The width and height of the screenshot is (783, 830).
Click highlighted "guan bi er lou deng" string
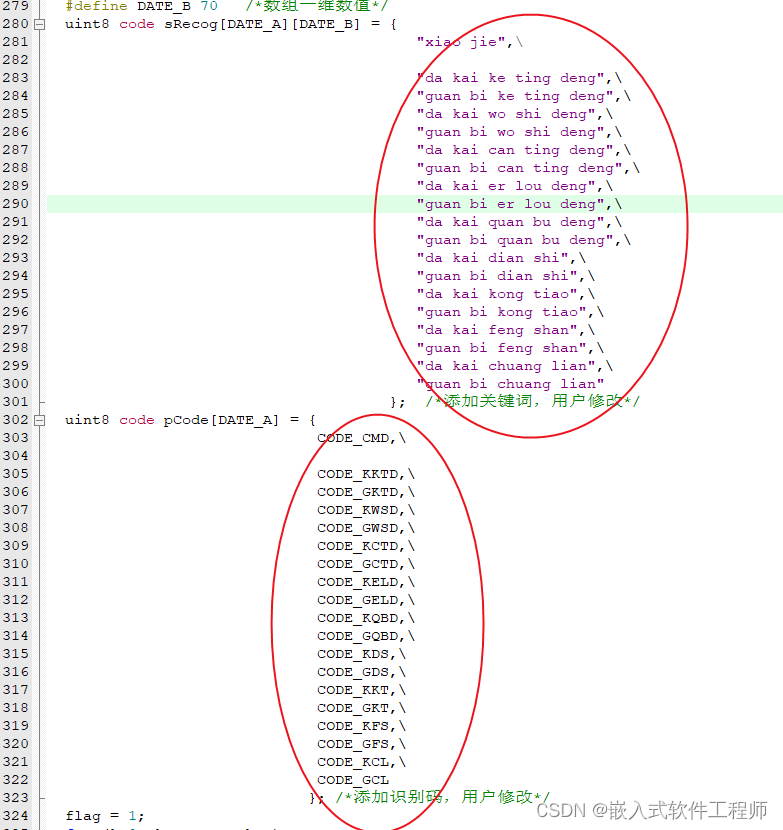tap(510, 204)
